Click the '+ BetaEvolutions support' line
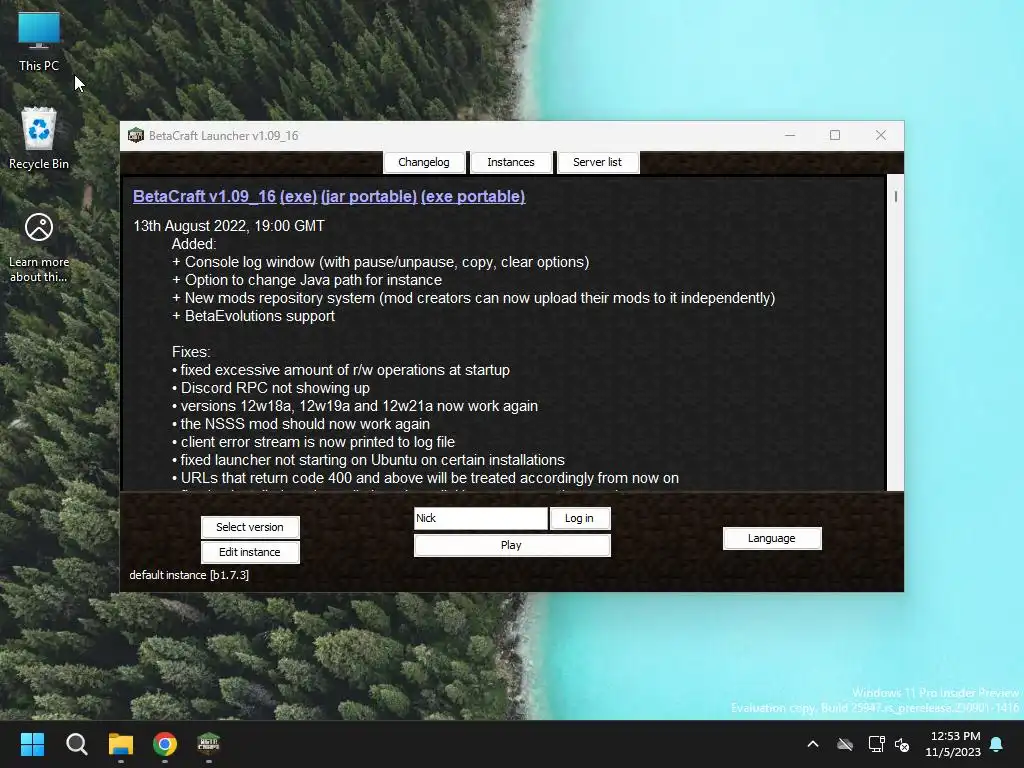Viewport: 1024px width, 768px height. click(253, 316)
